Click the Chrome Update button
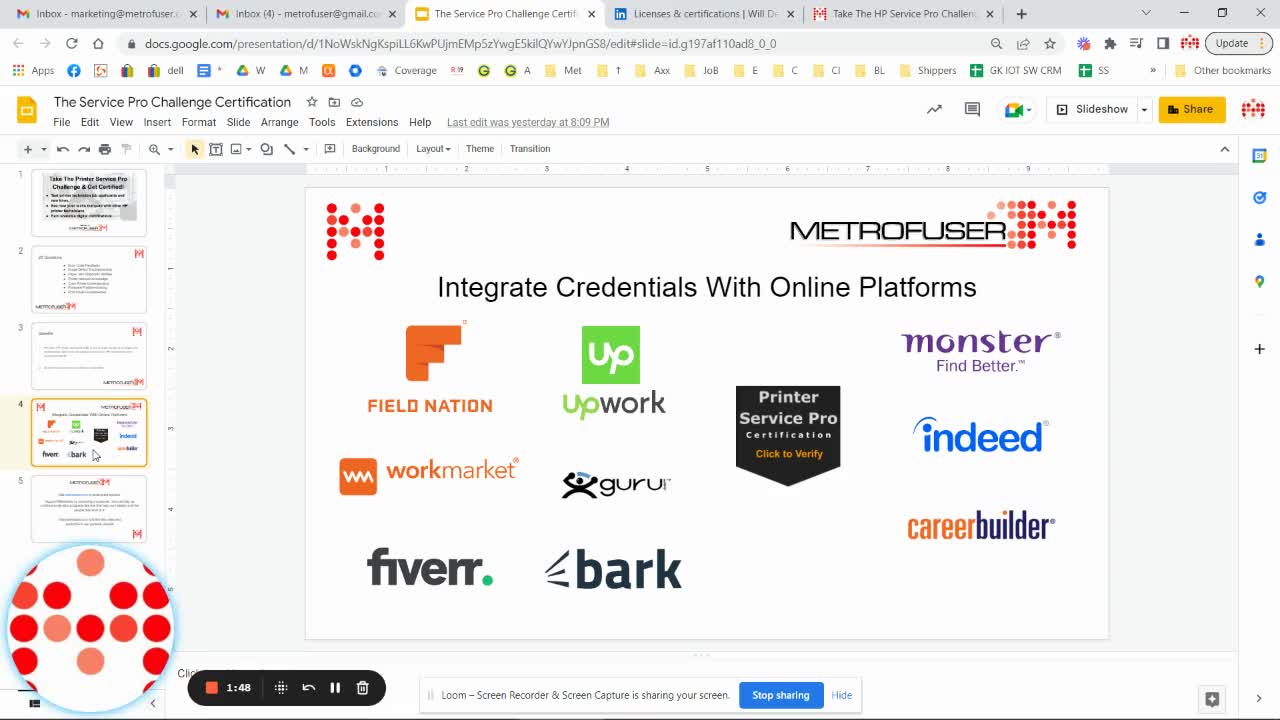This screenshot has width=1280, height=720. (1238, 43)
